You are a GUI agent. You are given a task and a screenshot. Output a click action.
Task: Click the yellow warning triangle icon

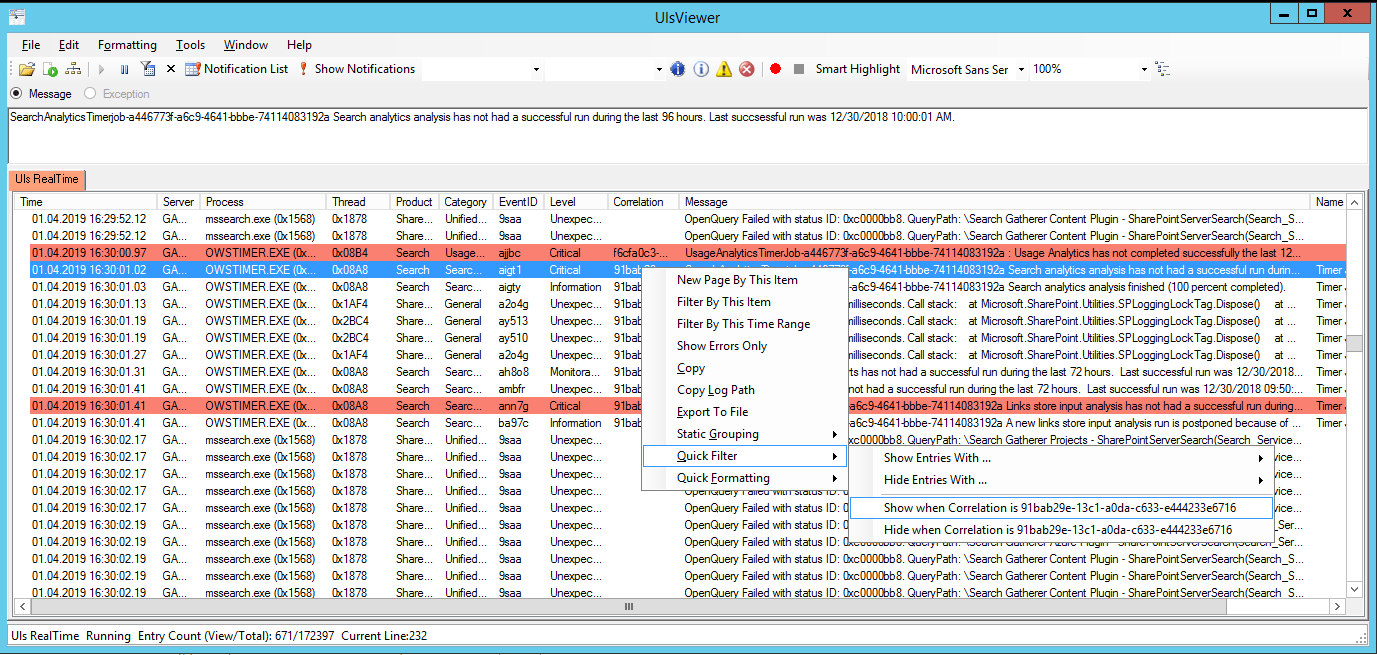pyautogui.click(x=724, y=68)
